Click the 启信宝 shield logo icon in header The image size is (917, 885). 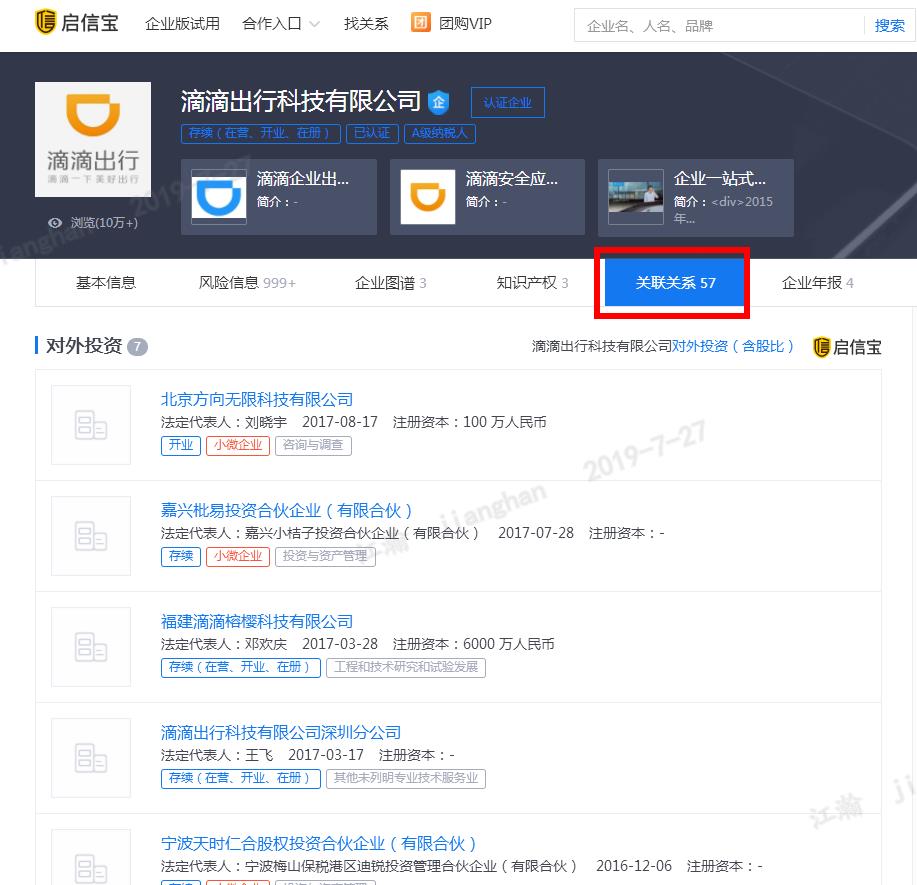tap(46, 23)
